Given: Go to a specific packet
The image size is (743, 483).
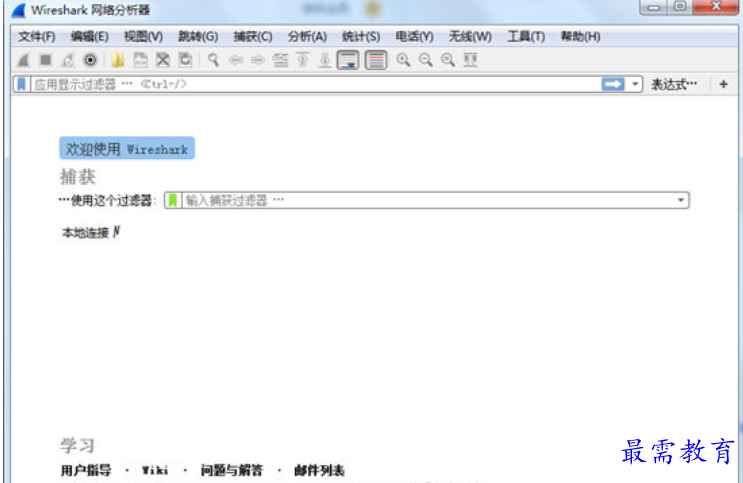Looking at the screenshot, I should coord(280,60).
